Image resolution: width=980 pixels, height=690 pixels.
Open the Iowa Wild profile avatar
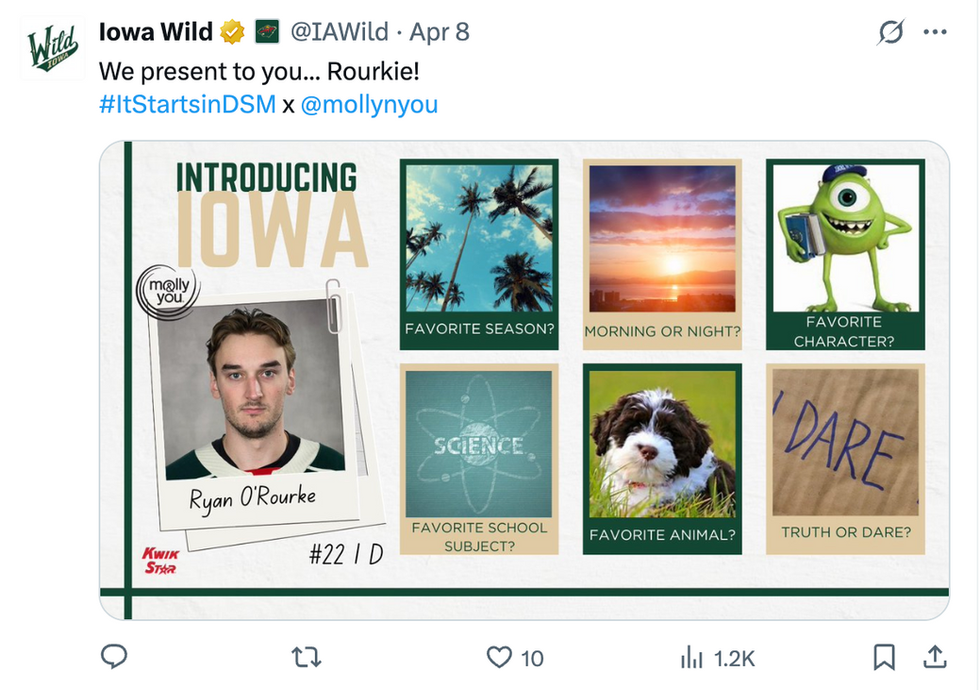coord(52,47)
